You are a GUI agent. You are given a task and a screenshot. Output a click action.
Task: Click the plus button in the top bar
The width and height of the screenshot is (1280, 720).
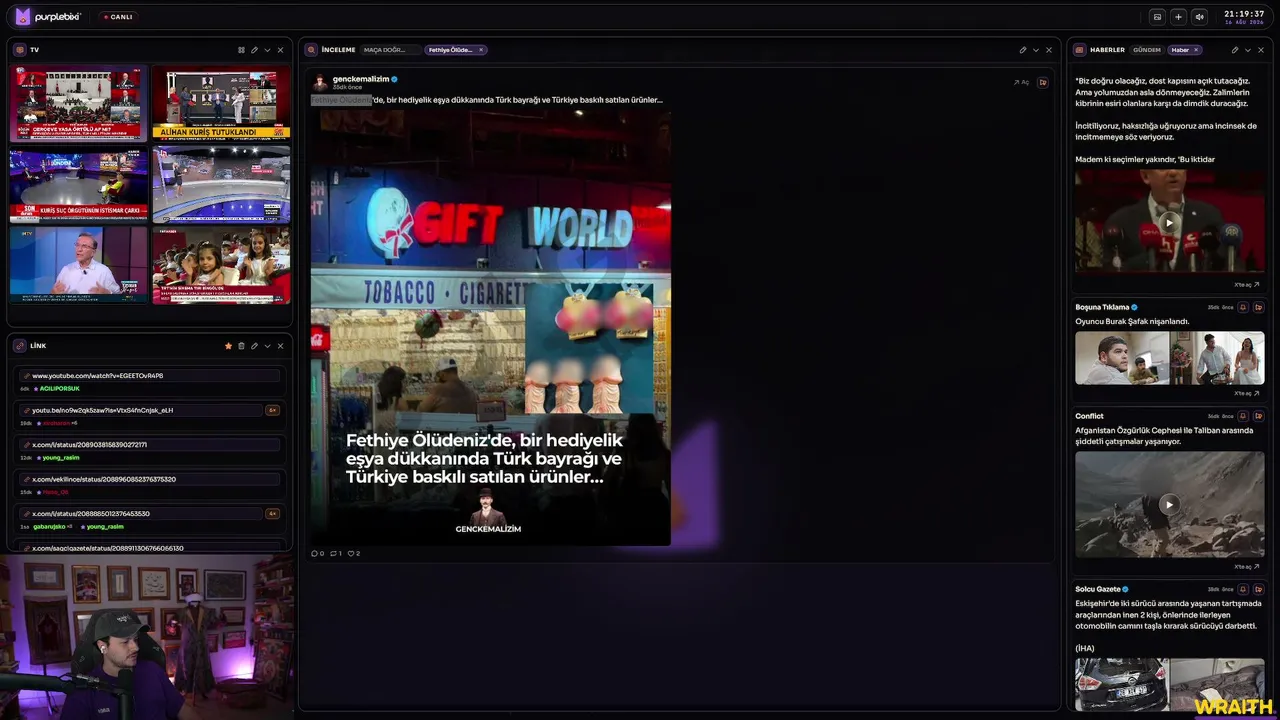(1178, 17)
